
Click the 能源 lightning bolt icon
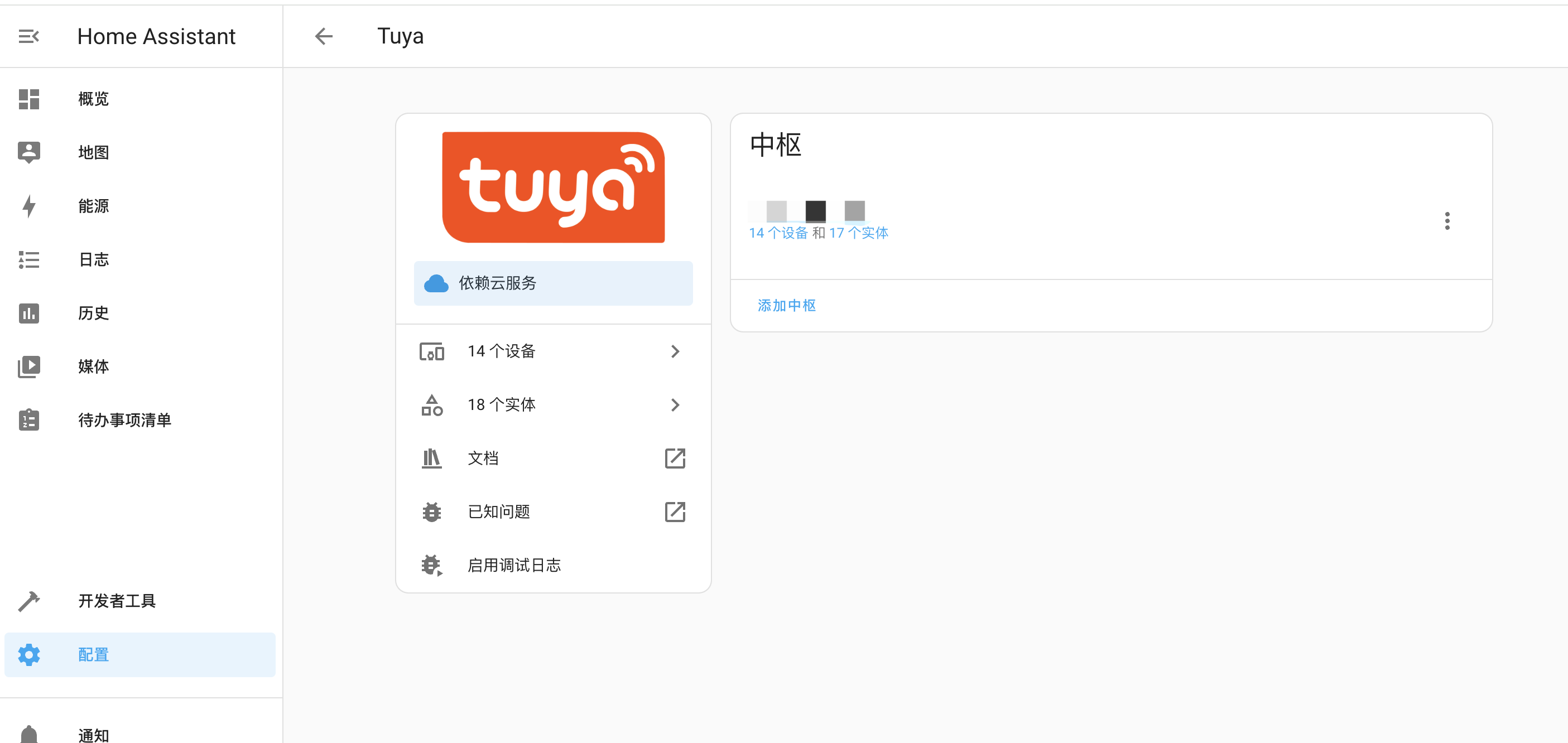click(x=28, y=206)
